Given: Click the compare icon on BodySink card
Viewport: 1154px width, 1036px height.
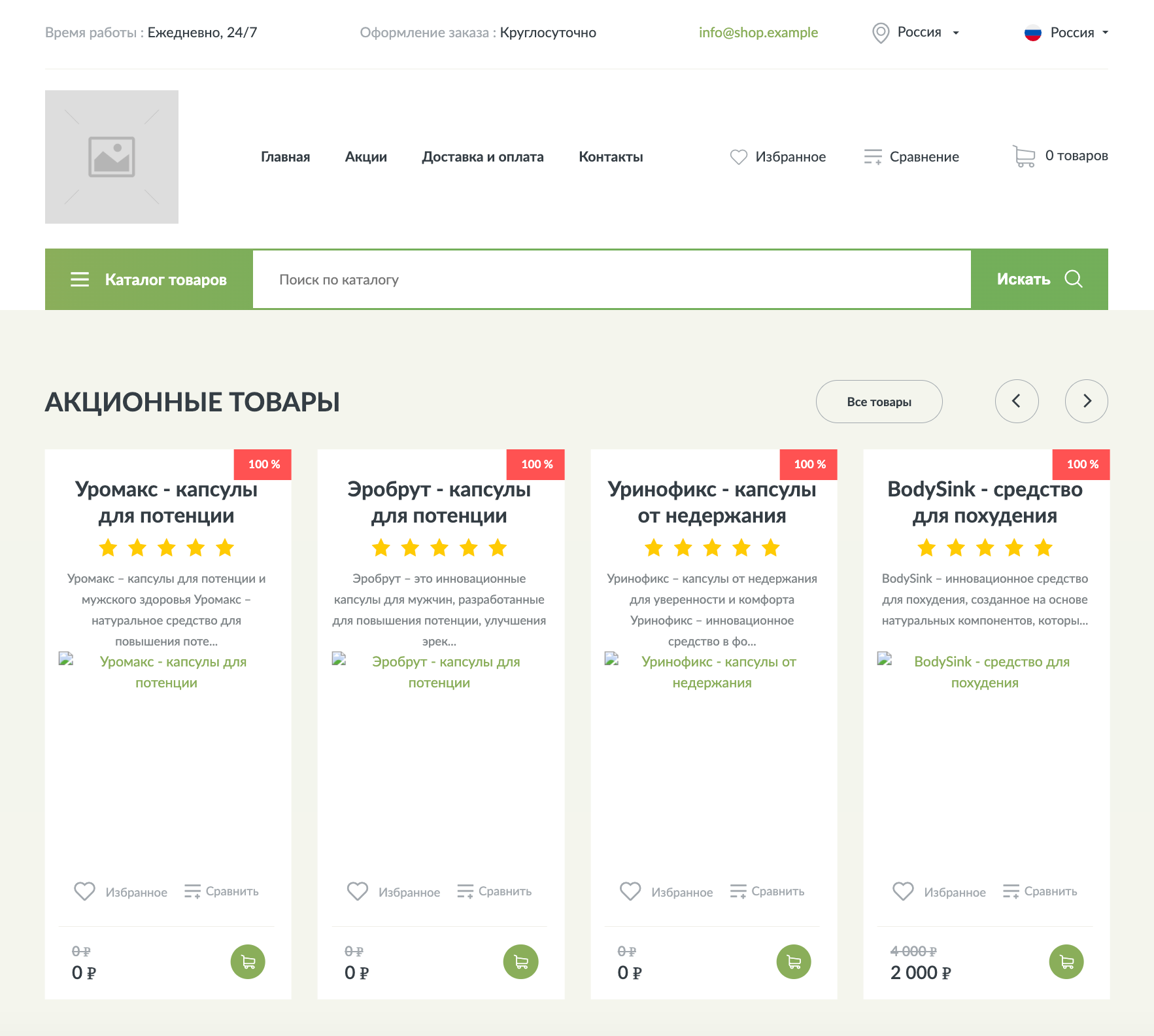Looking at the screenshot, I should click(1011, 891).
